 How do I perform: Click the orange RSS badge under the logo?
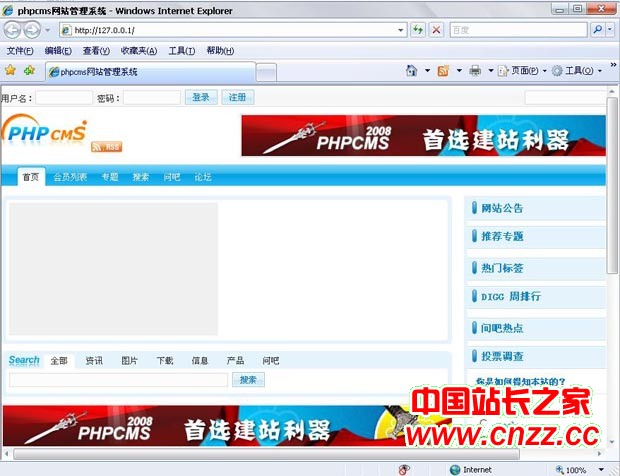pyautogui.click(x=106, y=147)
